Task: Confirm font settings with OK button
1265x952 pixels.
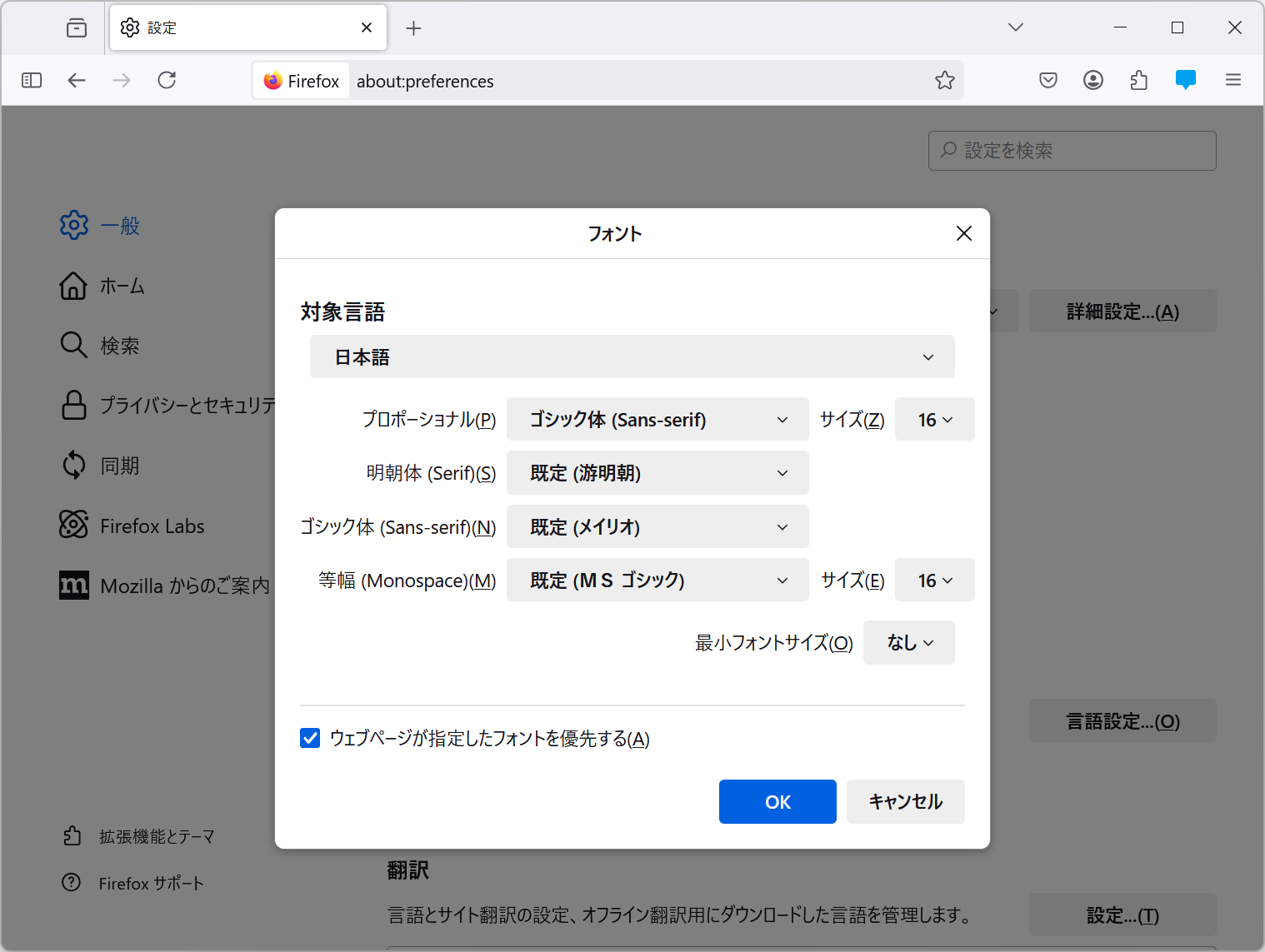Action: pyautogui.click(x=777, y=801)
